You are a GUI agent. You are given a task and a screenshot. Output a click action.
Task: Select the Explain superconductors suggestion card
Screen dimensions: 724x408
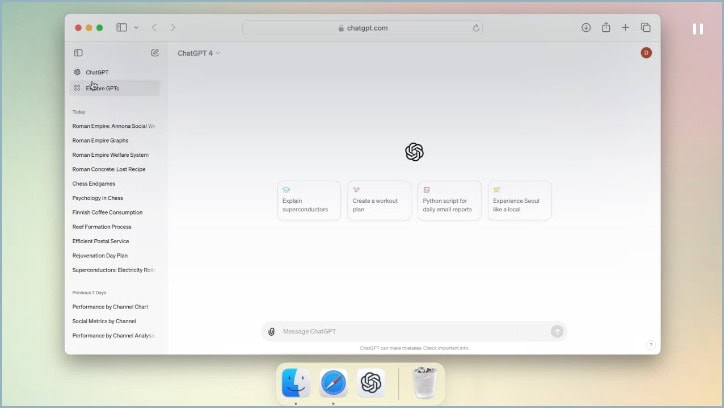[309, 200]
